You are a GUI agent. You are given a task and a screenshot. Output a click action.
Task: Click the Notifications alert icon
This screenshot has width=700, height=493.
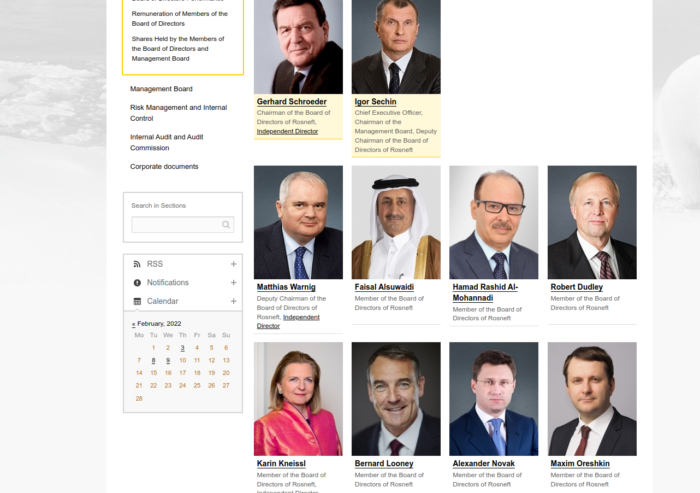coord(137,283)
